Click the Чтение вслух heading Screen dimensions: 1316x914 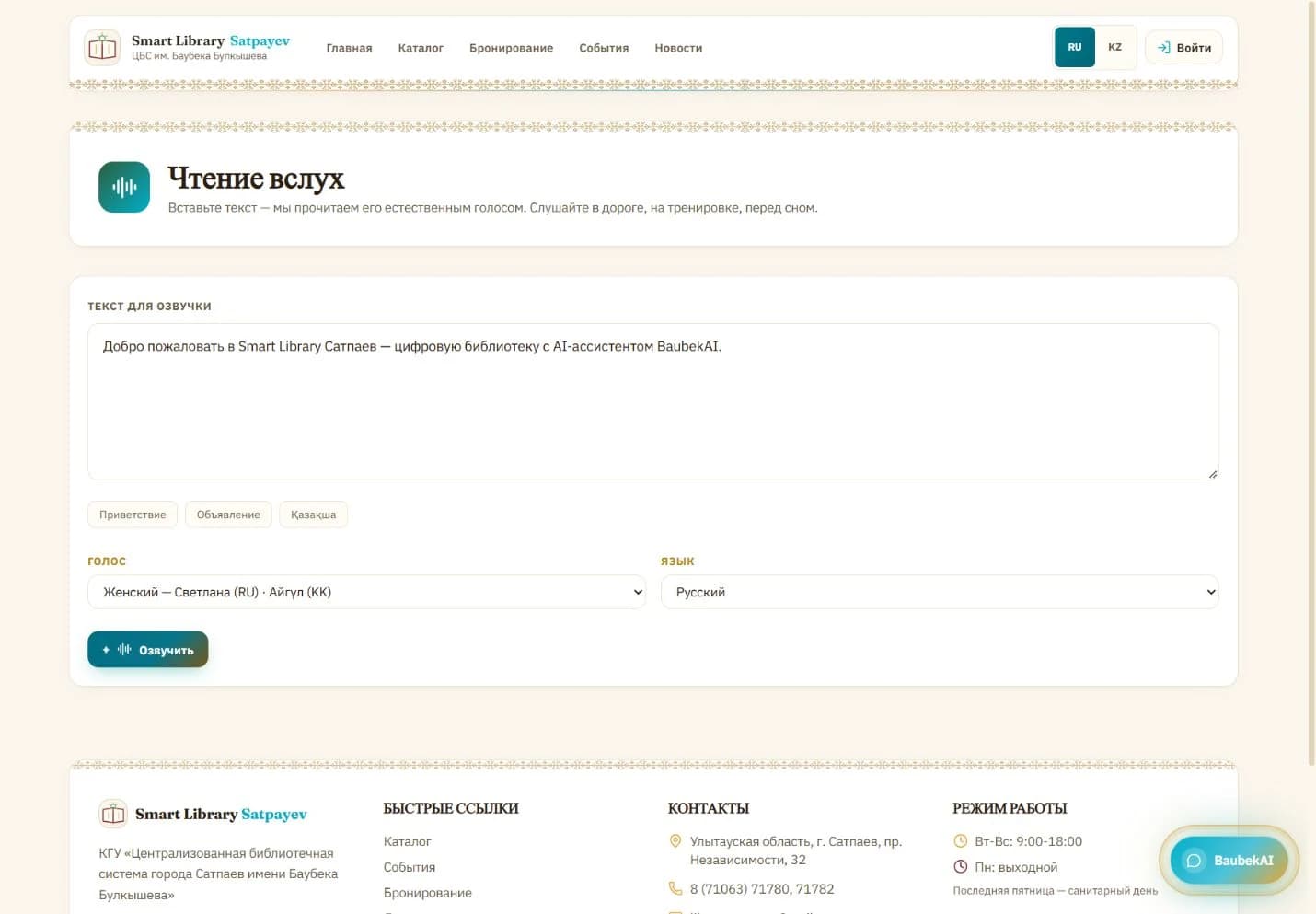tap(256, 179)
